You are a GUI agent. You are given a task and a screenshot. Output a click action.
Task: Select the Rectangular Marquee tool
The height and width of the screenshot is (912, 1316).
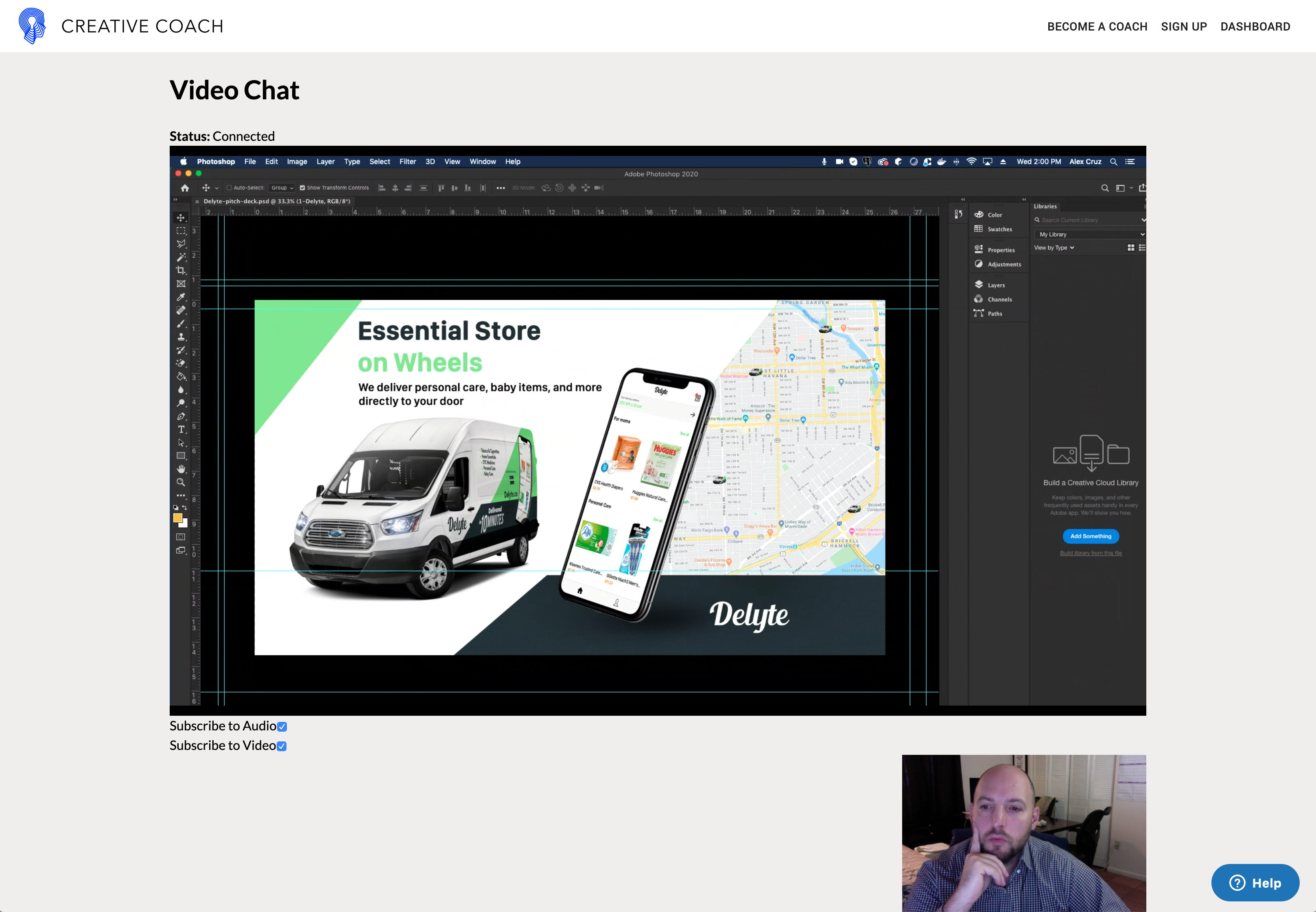[181, 231]
